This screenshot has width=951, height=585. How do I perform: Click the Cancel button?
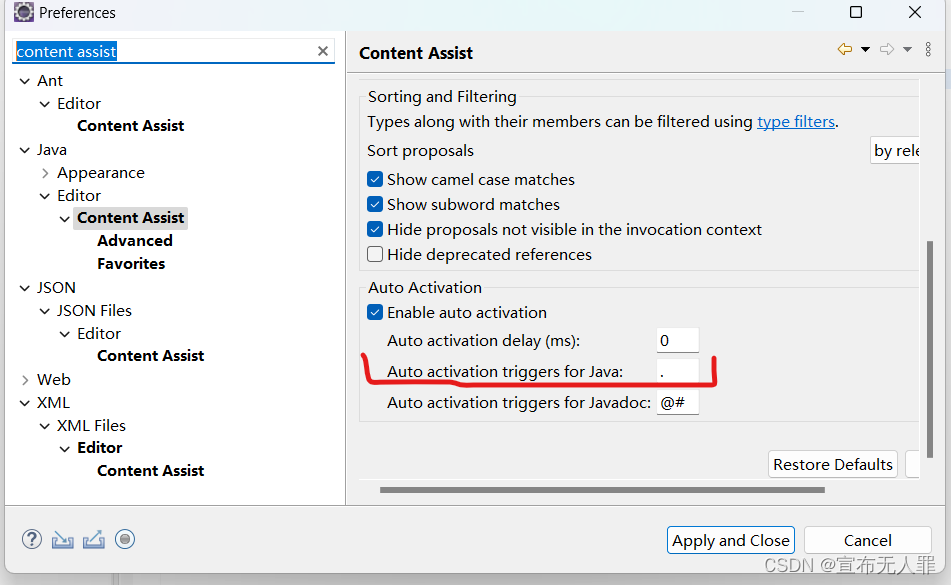click(868, 540)
